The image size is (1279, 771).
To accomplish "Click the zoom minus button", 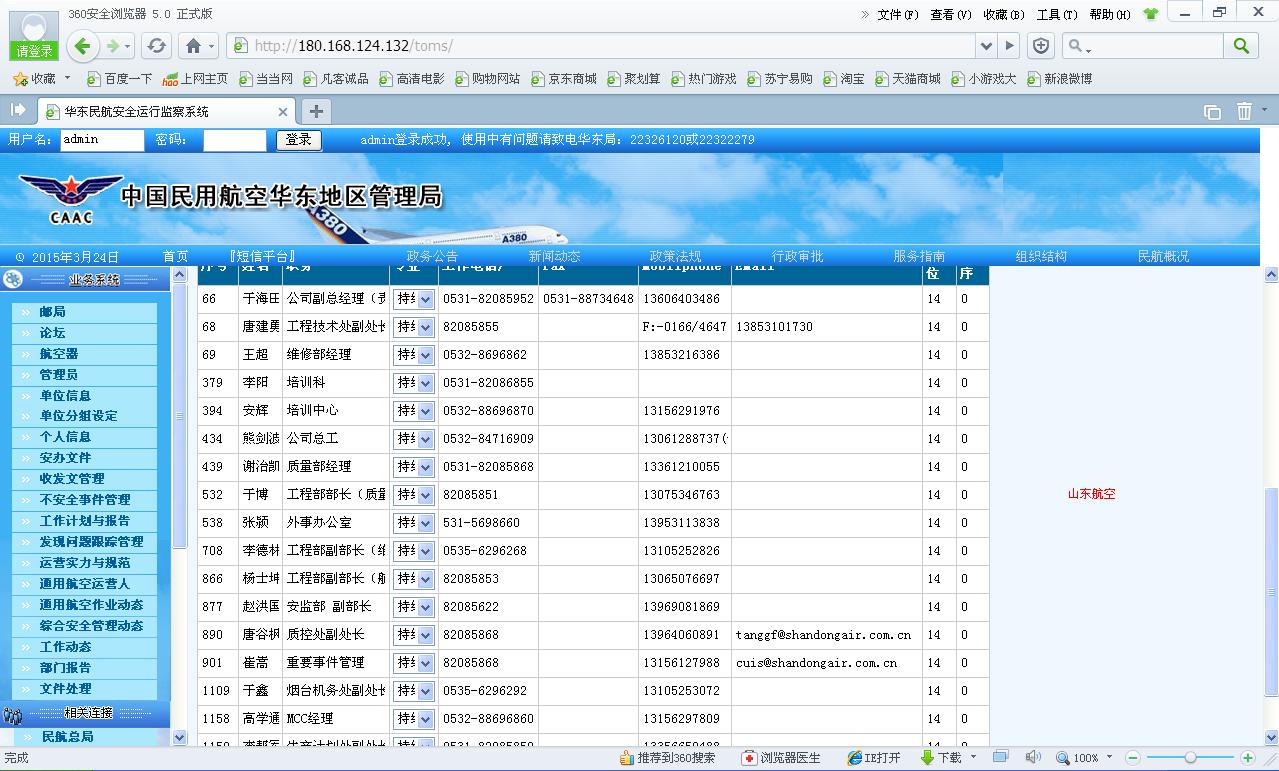I will [1133, 758].
